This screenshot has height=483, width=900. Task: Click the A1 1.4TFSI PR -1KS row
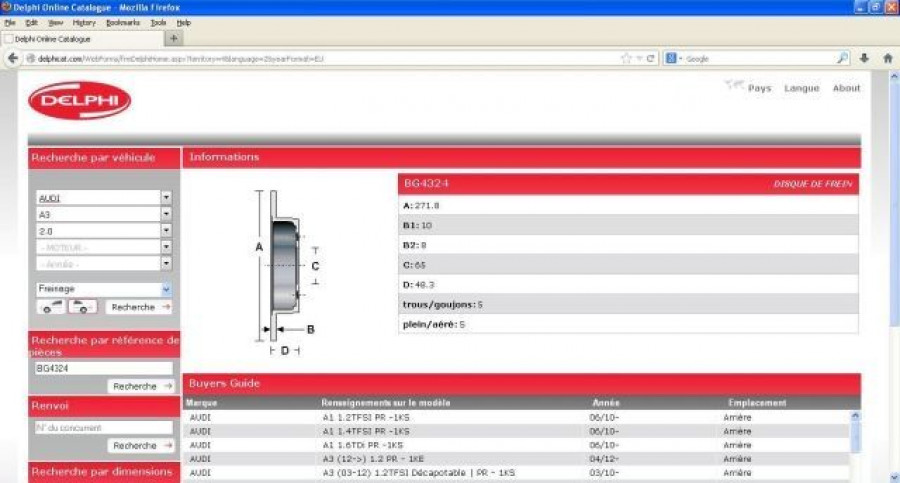[516, 431]
